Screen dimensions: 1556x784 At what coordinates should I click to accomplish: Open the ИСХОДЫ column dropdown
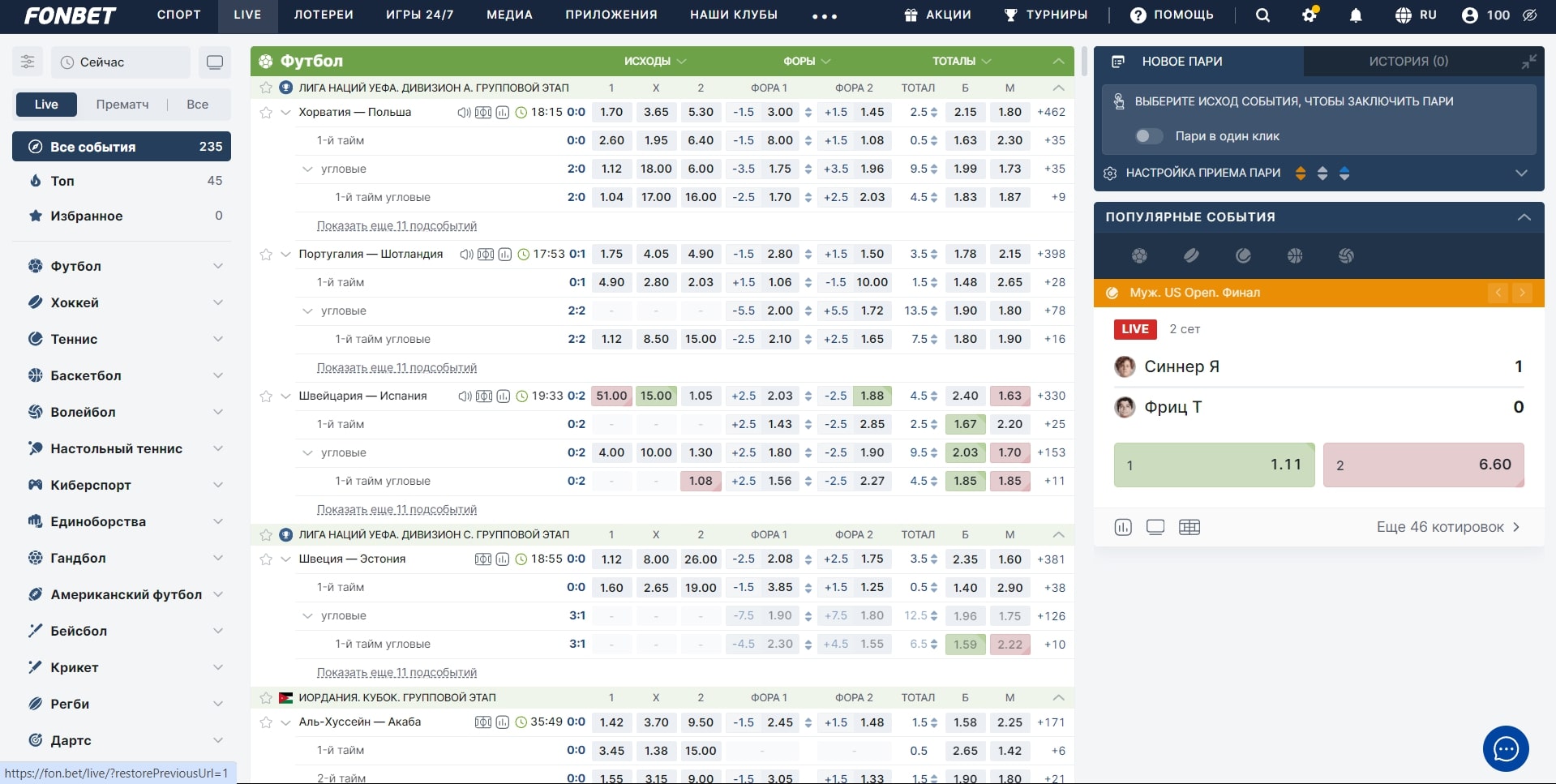pyautogui.click(x=655, y=62)
